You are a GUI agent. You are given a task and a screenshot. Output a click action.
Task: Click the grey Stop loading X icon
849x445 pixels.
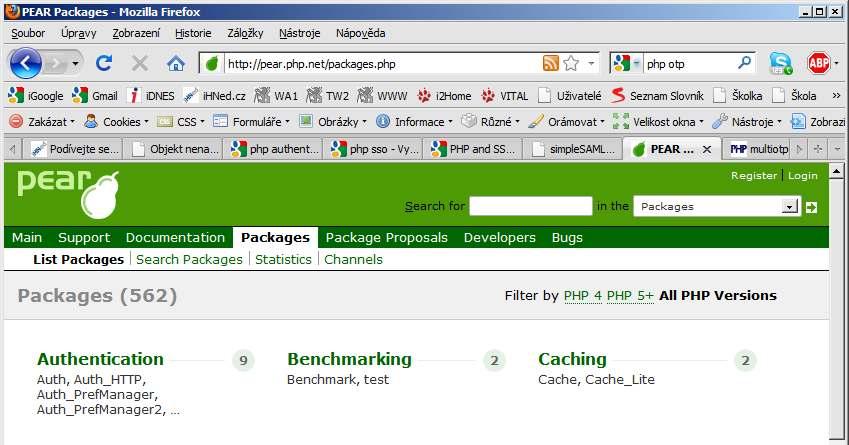pos(140,64)
